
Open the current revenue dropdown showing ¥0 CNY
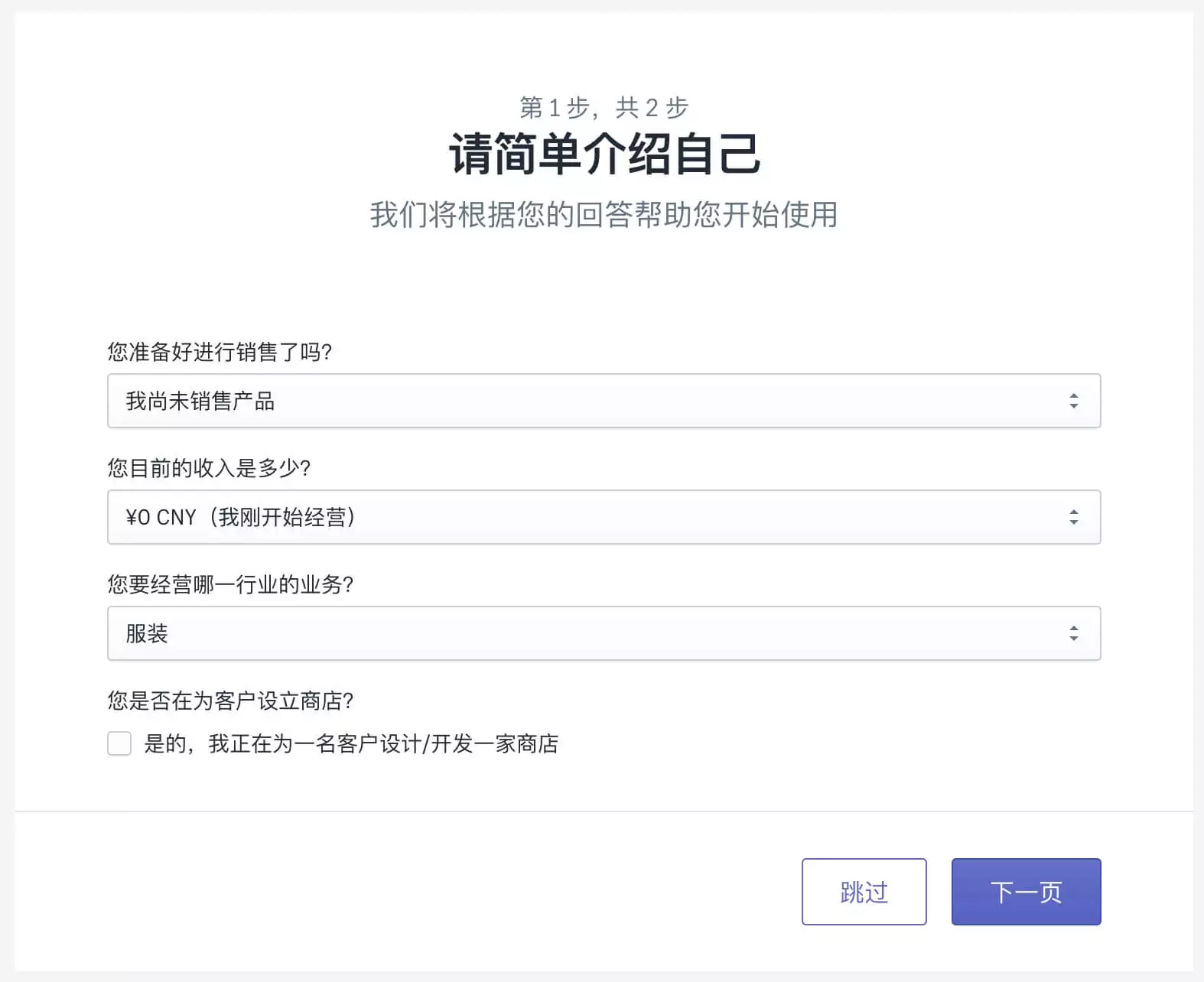pyautogui.click(x=604, y=516)
